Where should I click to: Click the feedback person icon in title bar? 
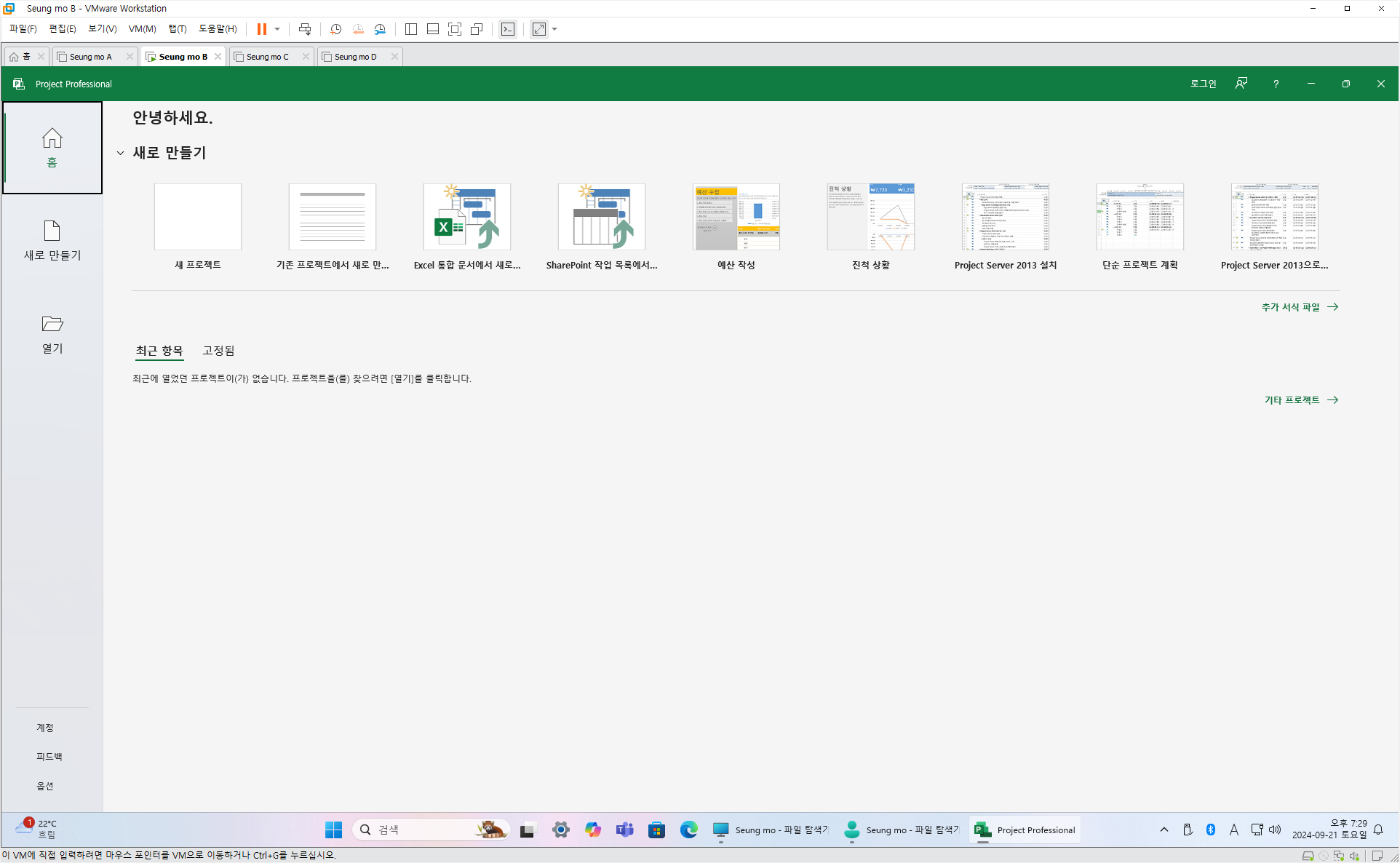point(1241,84)
